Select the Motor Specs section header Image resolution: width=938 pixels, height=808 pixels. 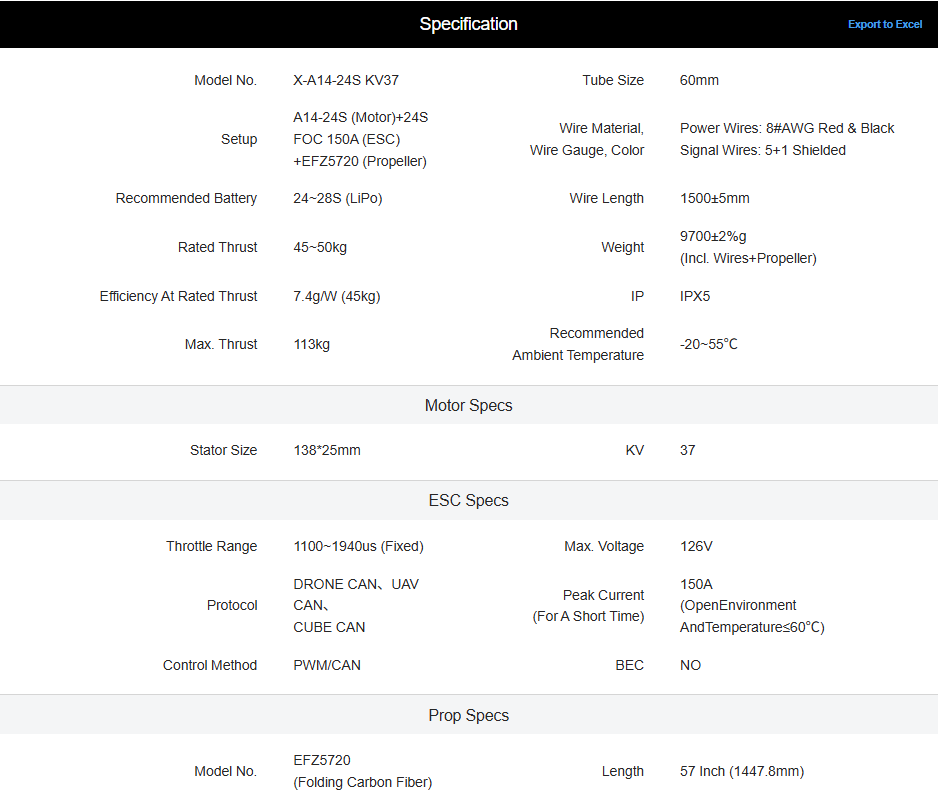[468, 405]
